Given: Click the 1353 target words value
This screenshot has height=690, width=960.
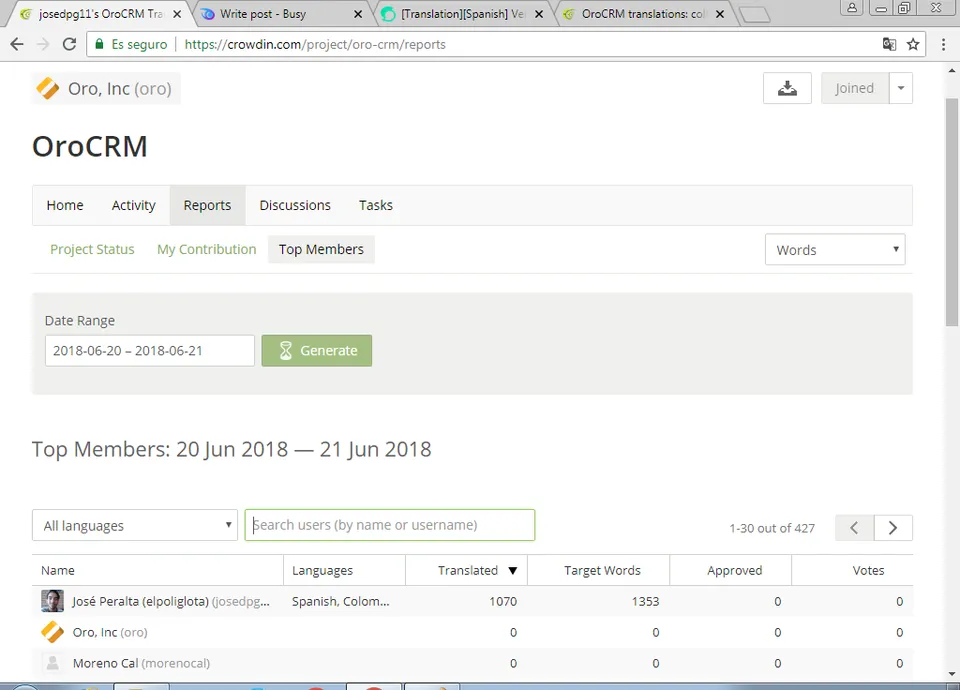Looking at the screenshot, I should (645, 601).
